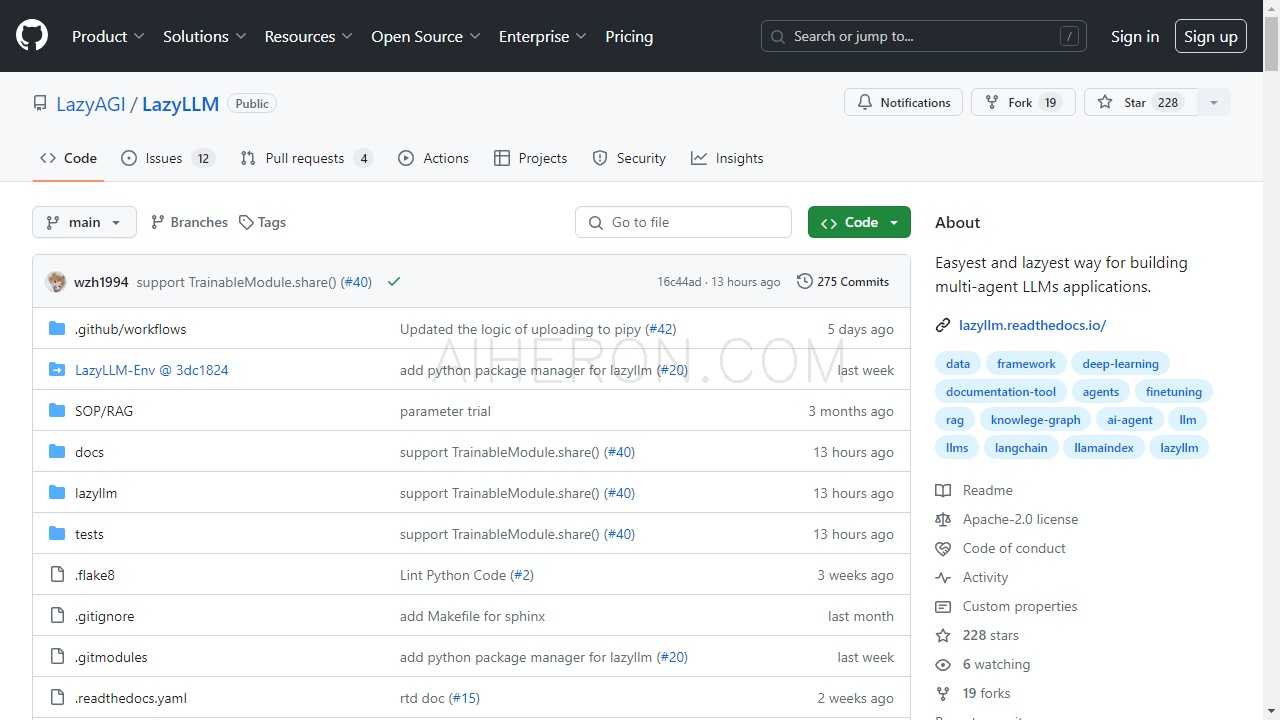
Task: Open the Branches link
Action: [x=189, y=222]
